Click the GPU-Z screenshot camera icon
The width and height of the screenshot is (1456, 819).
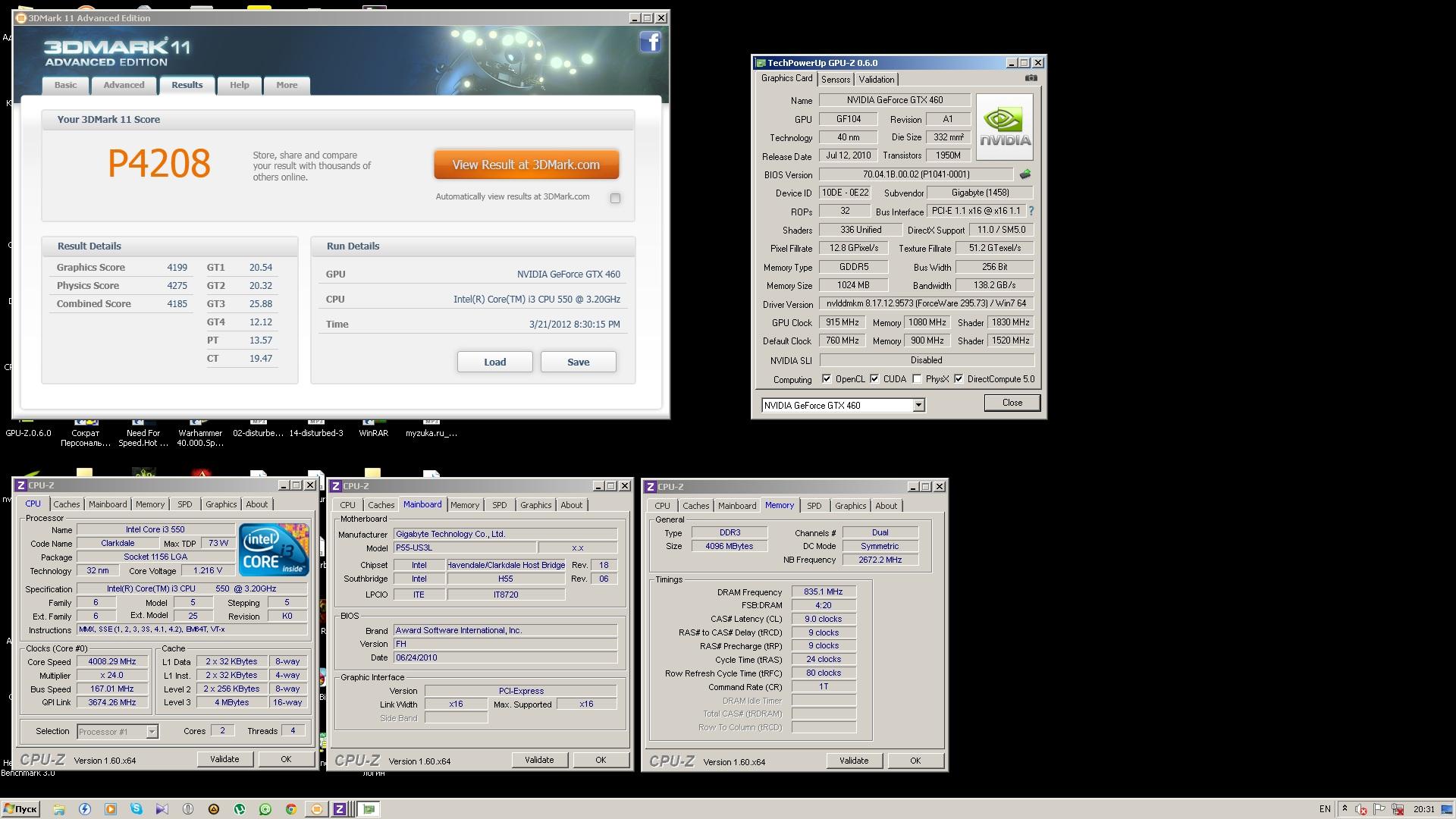tap(1031, 78)
